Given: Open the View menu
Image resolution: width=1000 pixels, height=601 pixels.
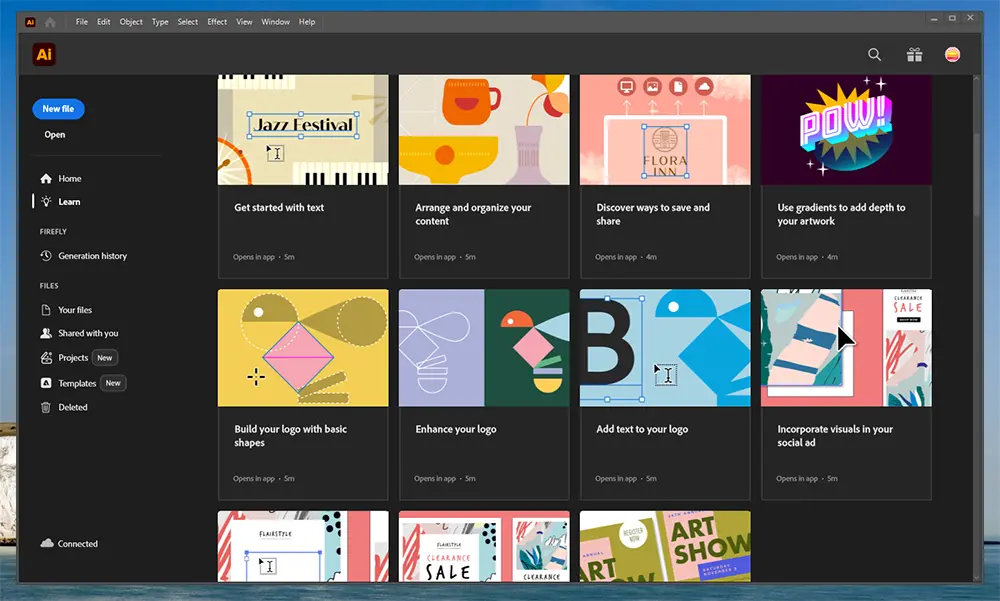Looking at the screenshot, I should pyautogui.click(x=244, y=22).
